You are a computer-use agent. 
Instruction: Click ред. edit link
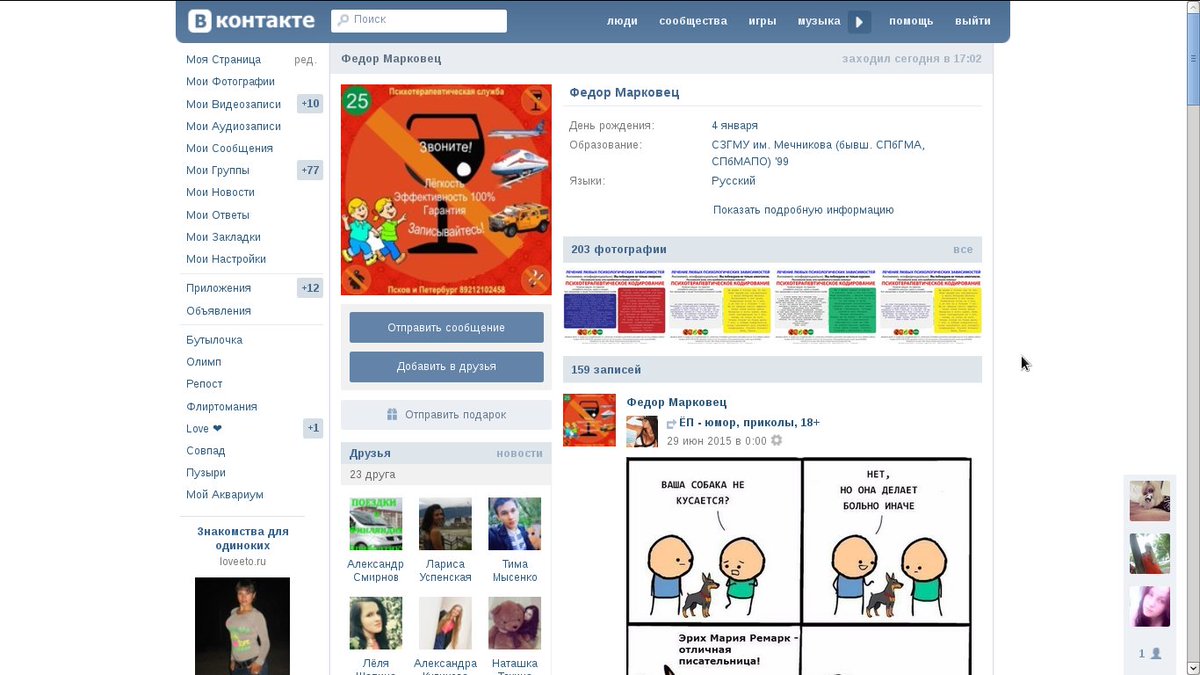click(305, 60)
